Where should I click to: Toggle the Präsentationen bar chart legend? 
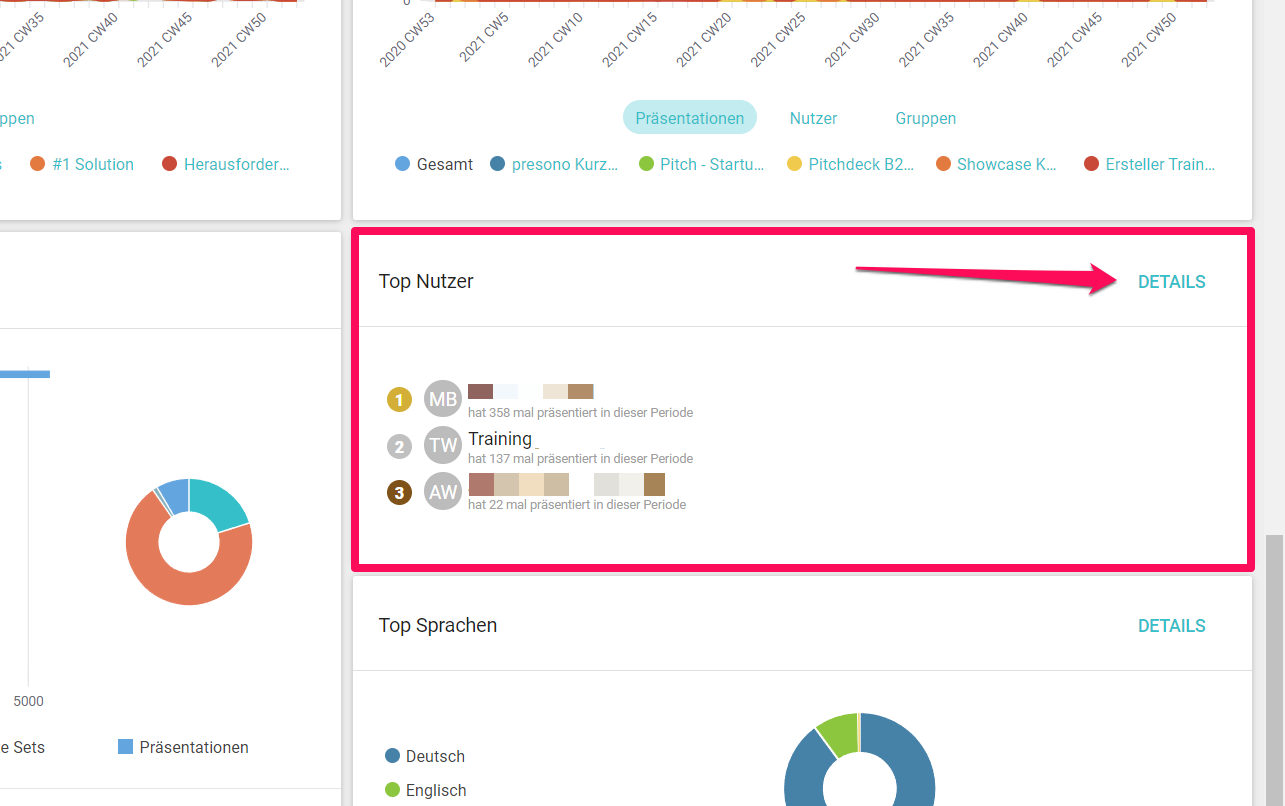click(x=183, y=747)
